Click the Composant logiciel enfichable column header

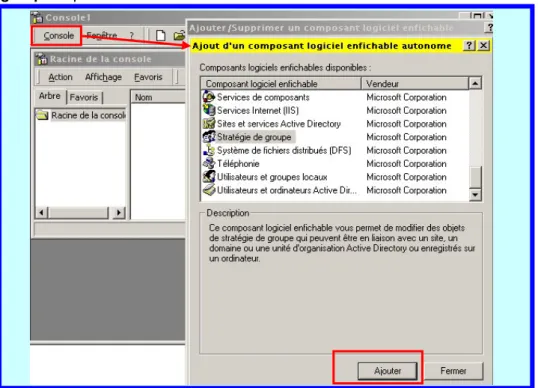coord(281,84)
